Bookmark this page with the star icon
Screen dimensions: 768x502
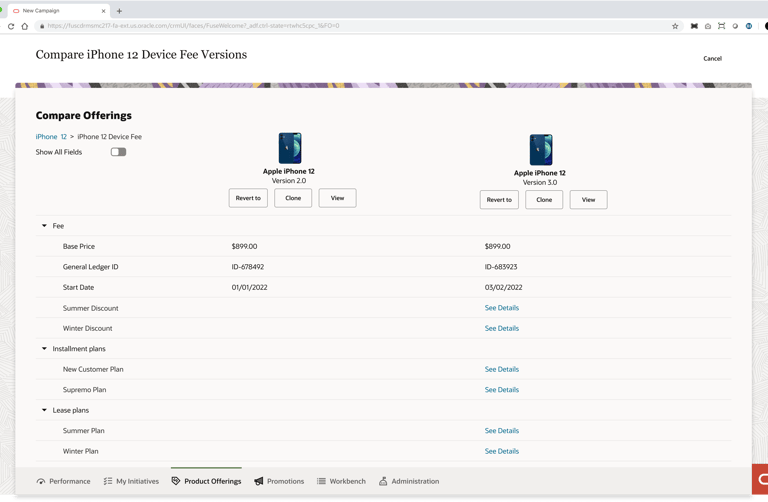[x=675, y=26]
